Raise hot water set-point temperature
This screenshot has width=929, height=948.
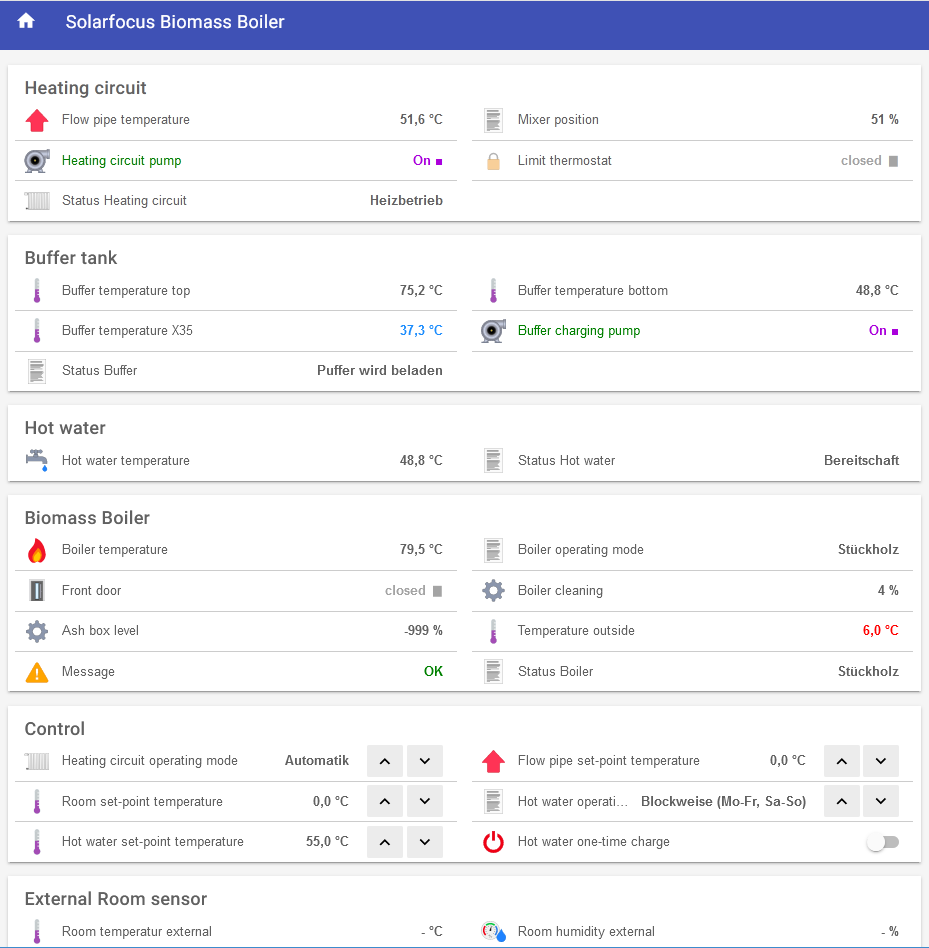(385, 842)
